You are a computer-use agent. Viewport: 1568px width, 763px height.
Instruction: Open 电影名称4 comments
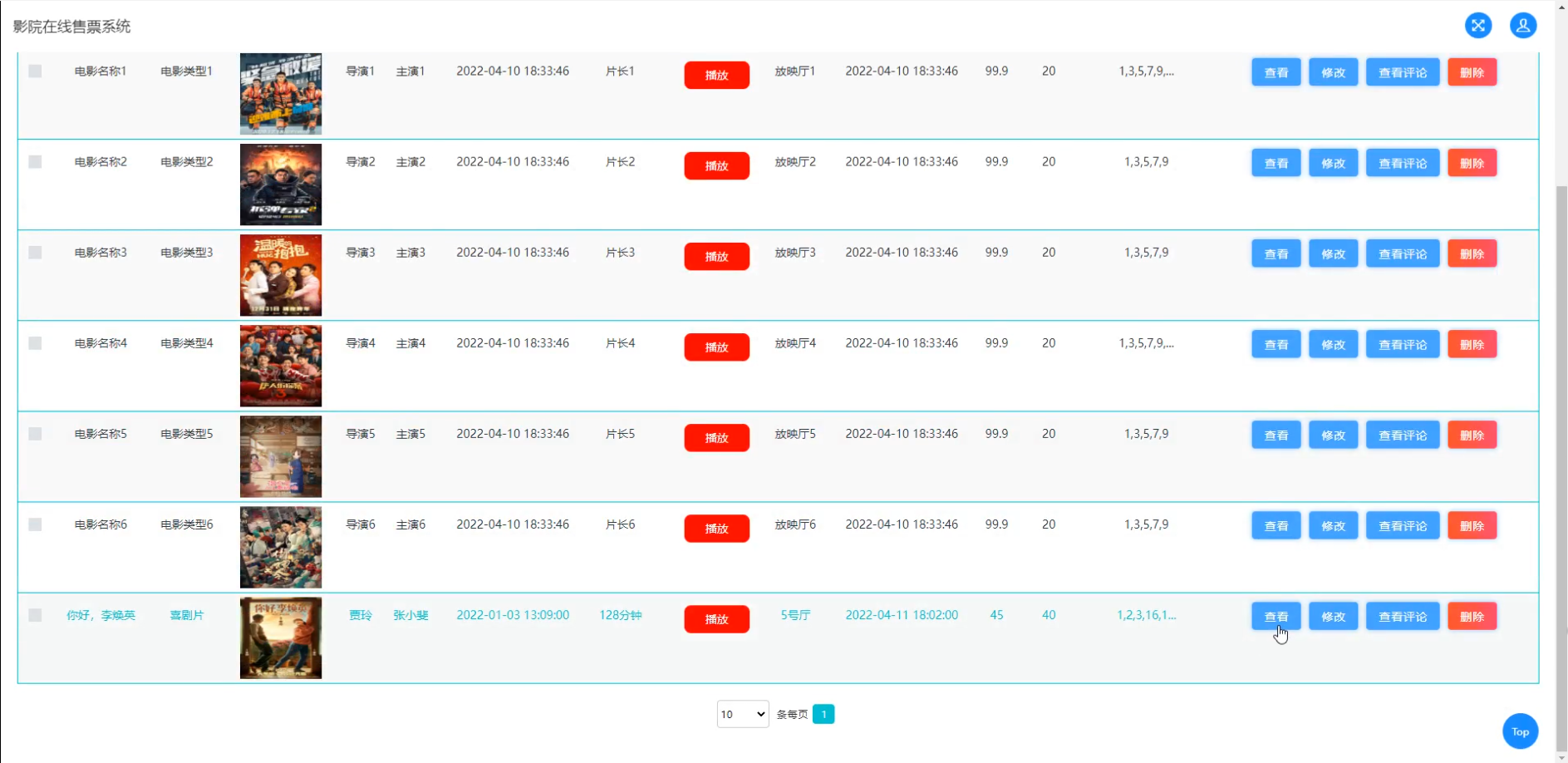pyautogui.click(x=1403, y=344)
